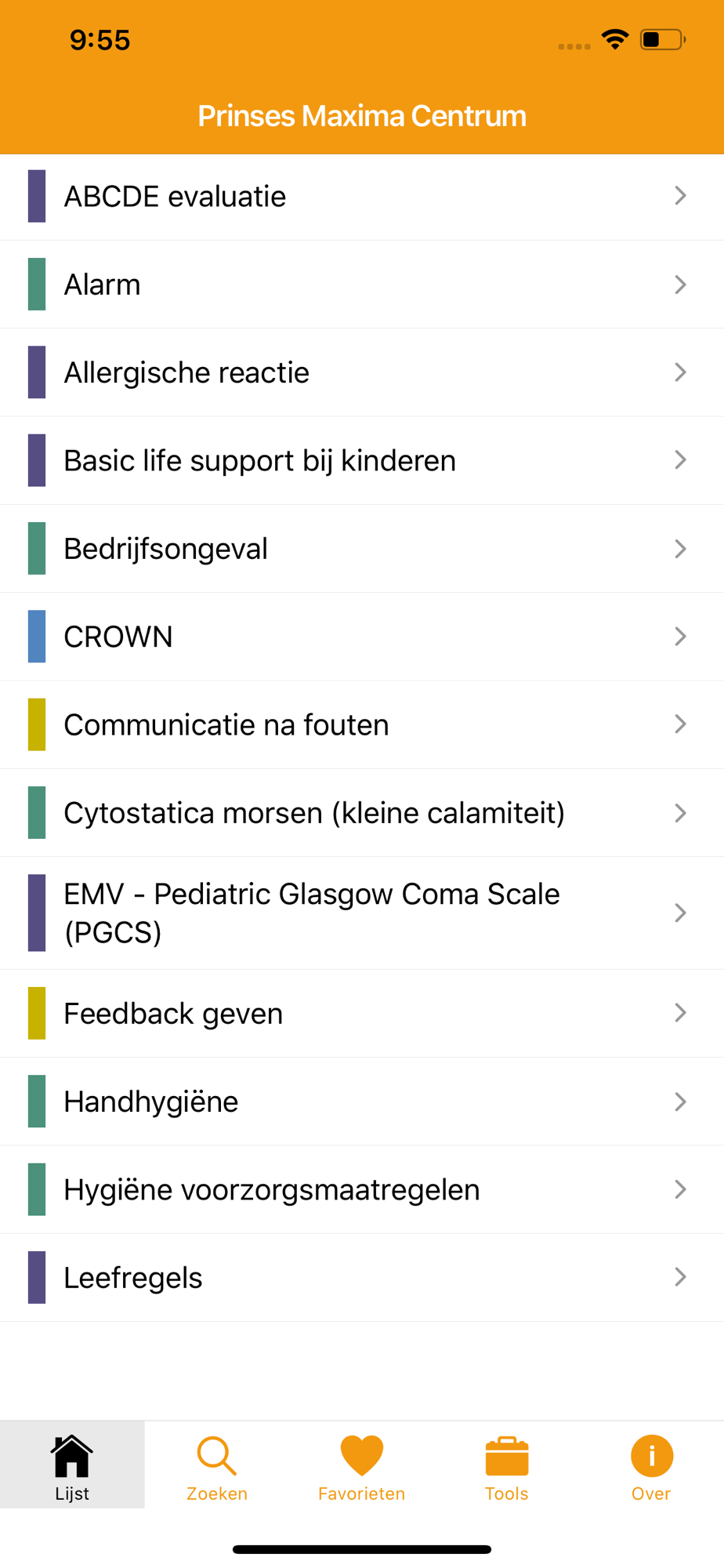
Task: Tap the Lijst home icon
Action: [72, 1456]
